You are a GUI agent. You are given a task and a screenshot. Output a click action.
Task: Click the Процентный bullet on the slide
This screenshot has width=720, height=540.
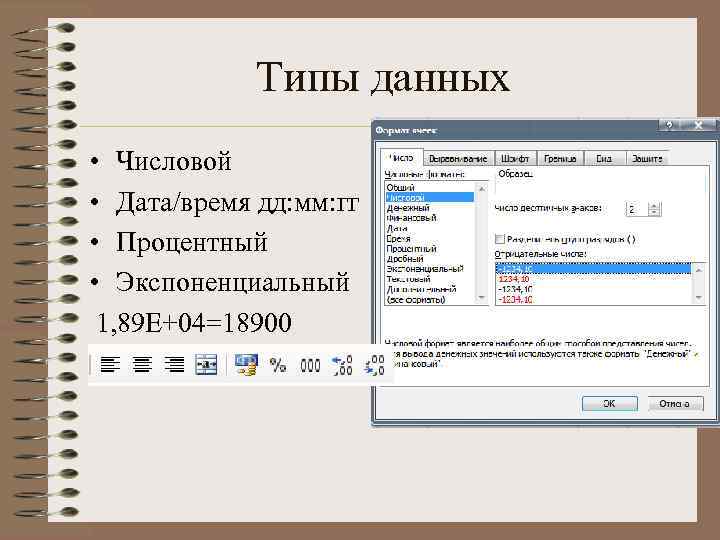191,242
